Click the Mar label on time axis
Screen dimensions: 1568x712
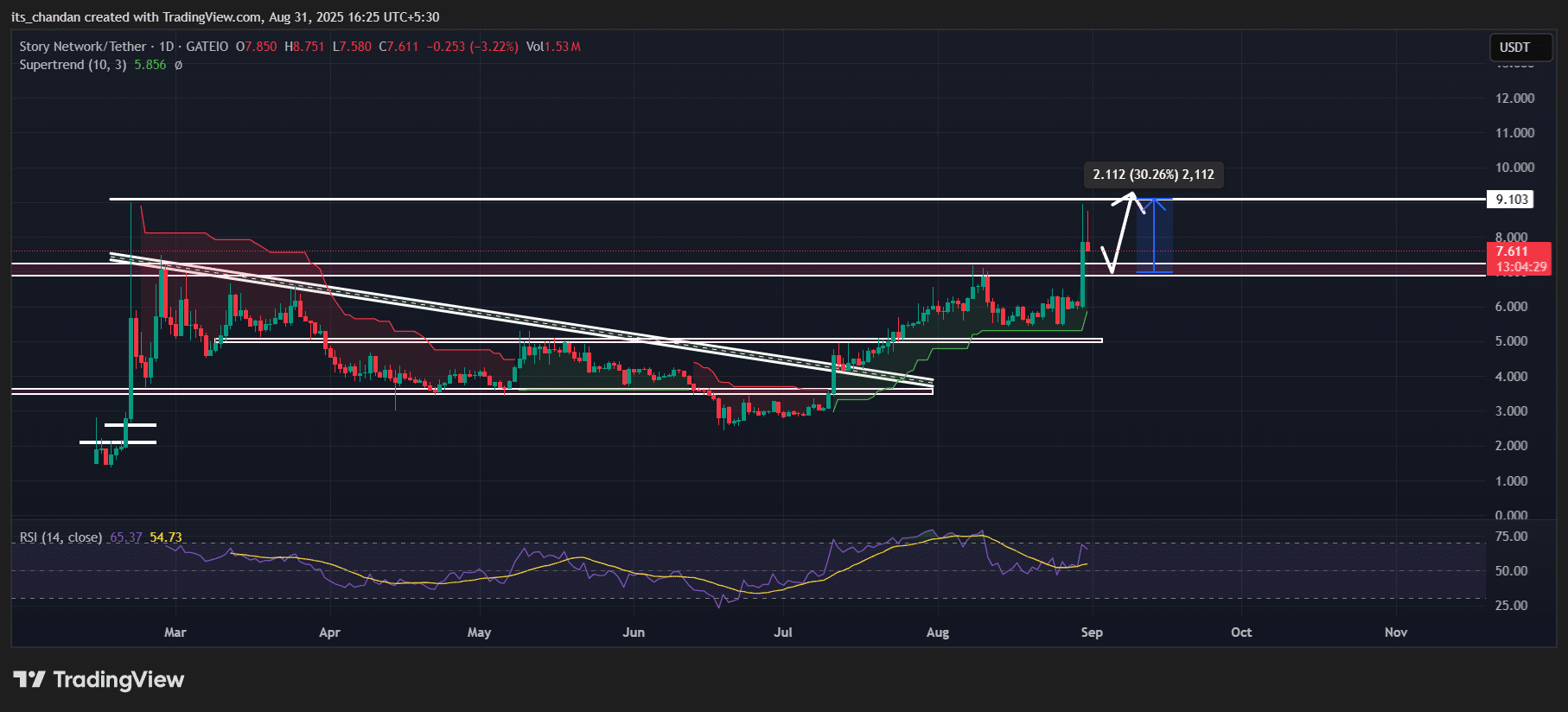point(175,633)
